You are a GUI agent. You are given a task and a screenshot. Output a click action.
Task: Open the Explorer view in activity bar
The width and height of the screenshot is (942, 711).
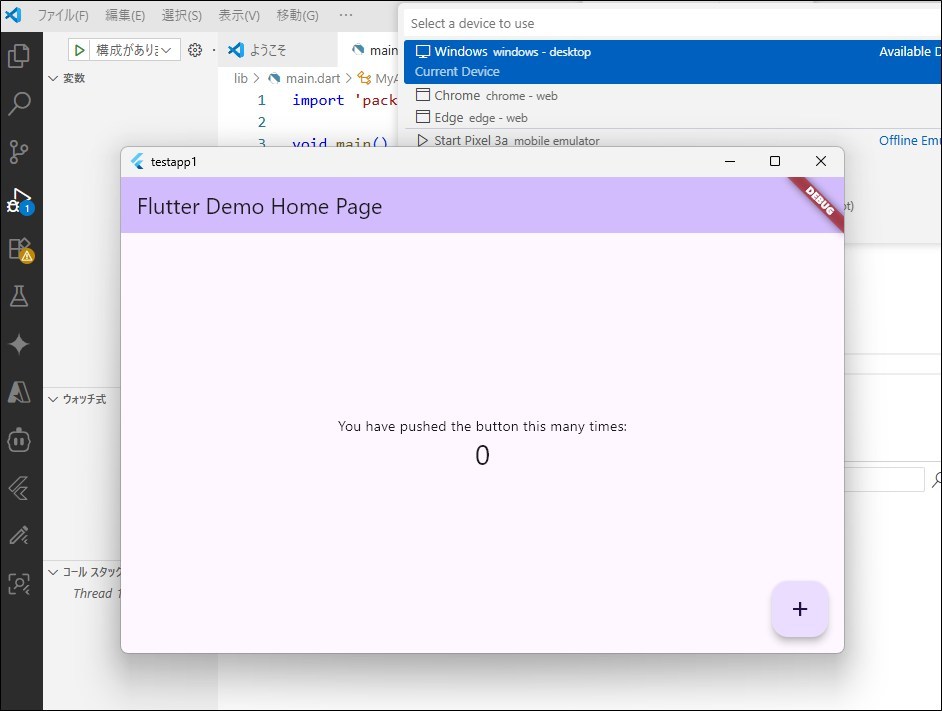tap(19, 56)
